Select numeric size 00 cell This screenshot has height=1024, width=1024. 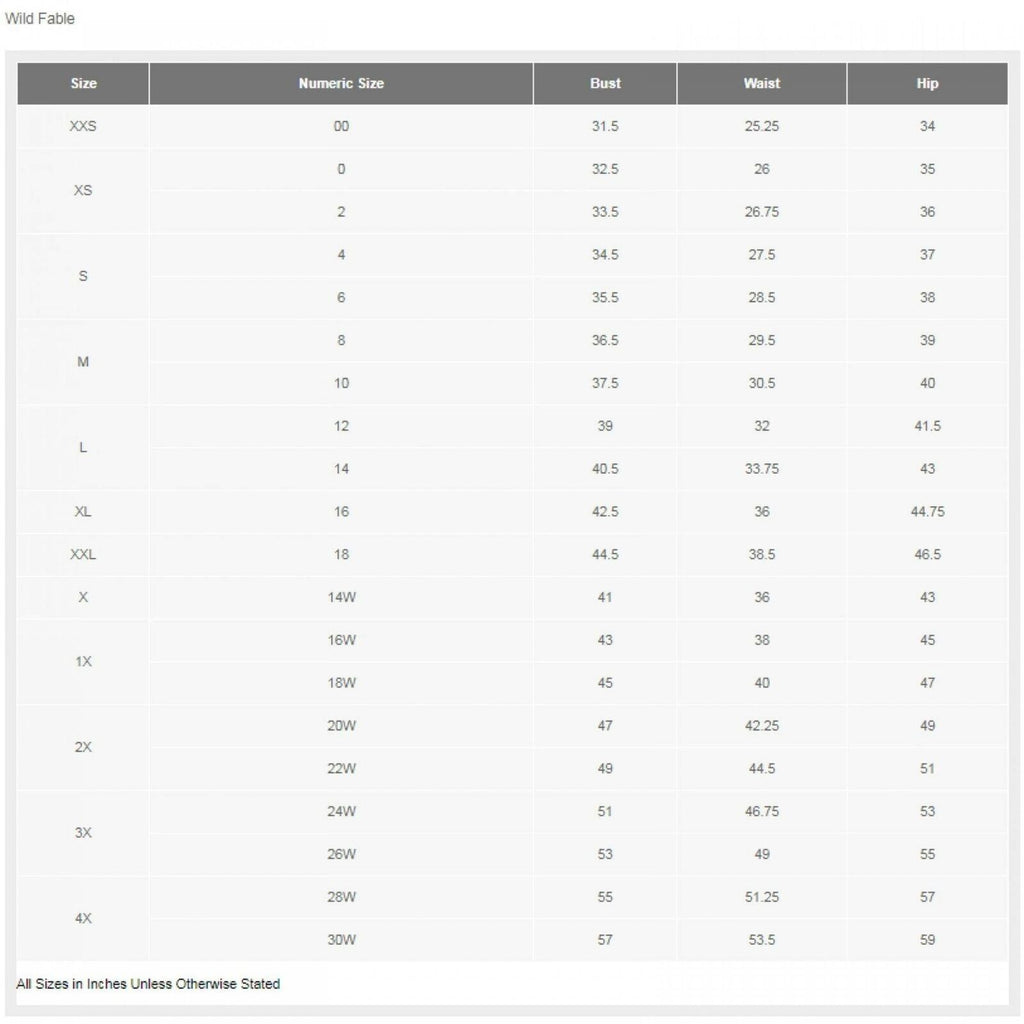point(341,127)
